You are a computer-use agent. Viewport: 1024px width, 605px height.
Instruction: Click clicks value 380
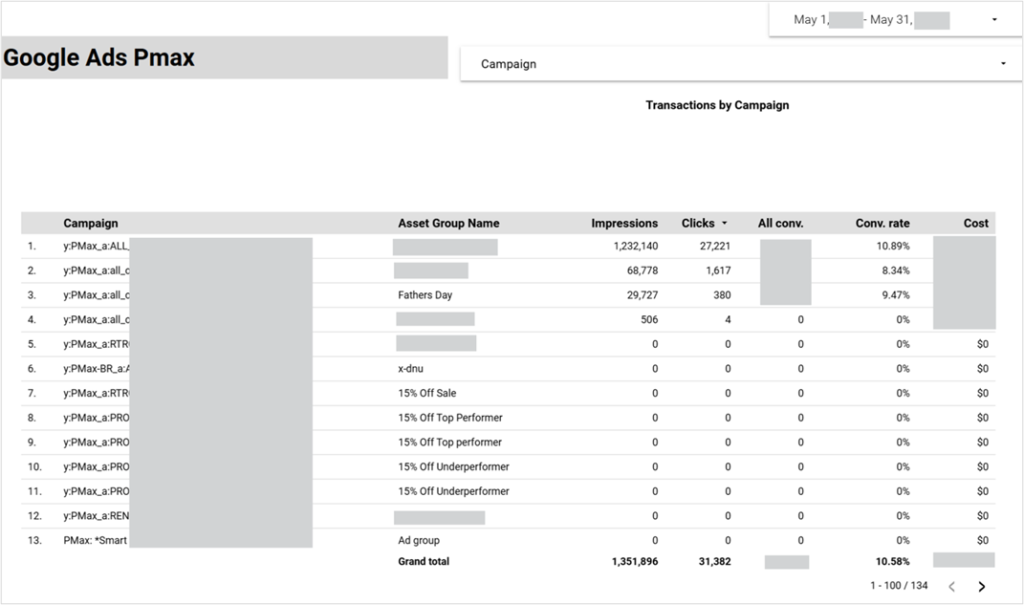tap(722, 295)
